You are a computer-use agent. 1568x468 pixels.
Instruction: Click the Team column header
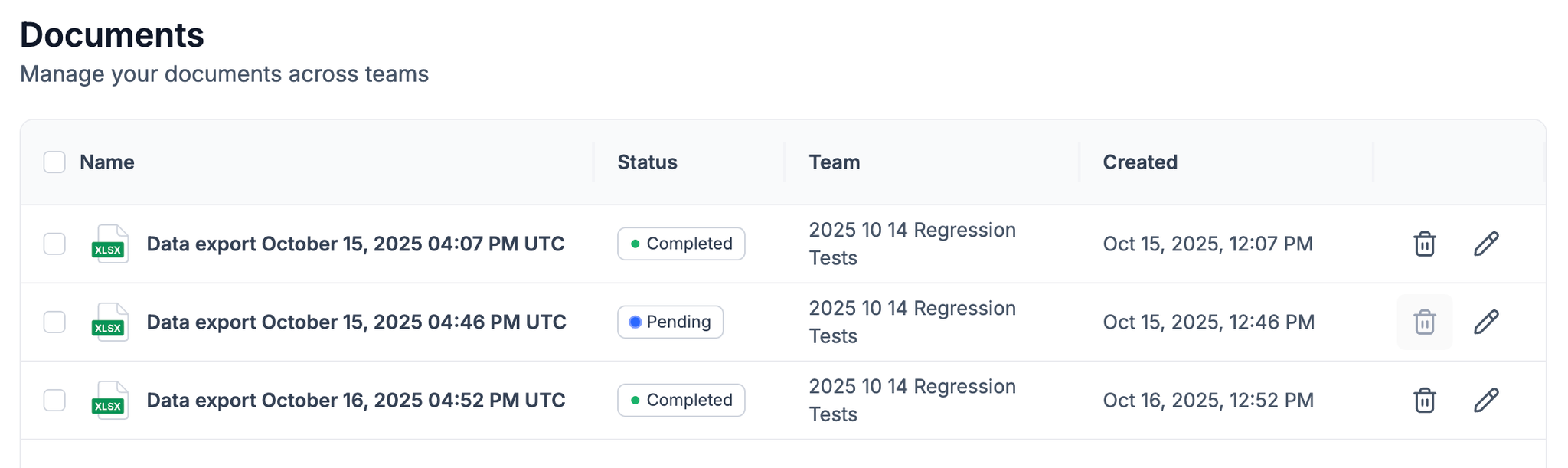[x=834, y=162]
